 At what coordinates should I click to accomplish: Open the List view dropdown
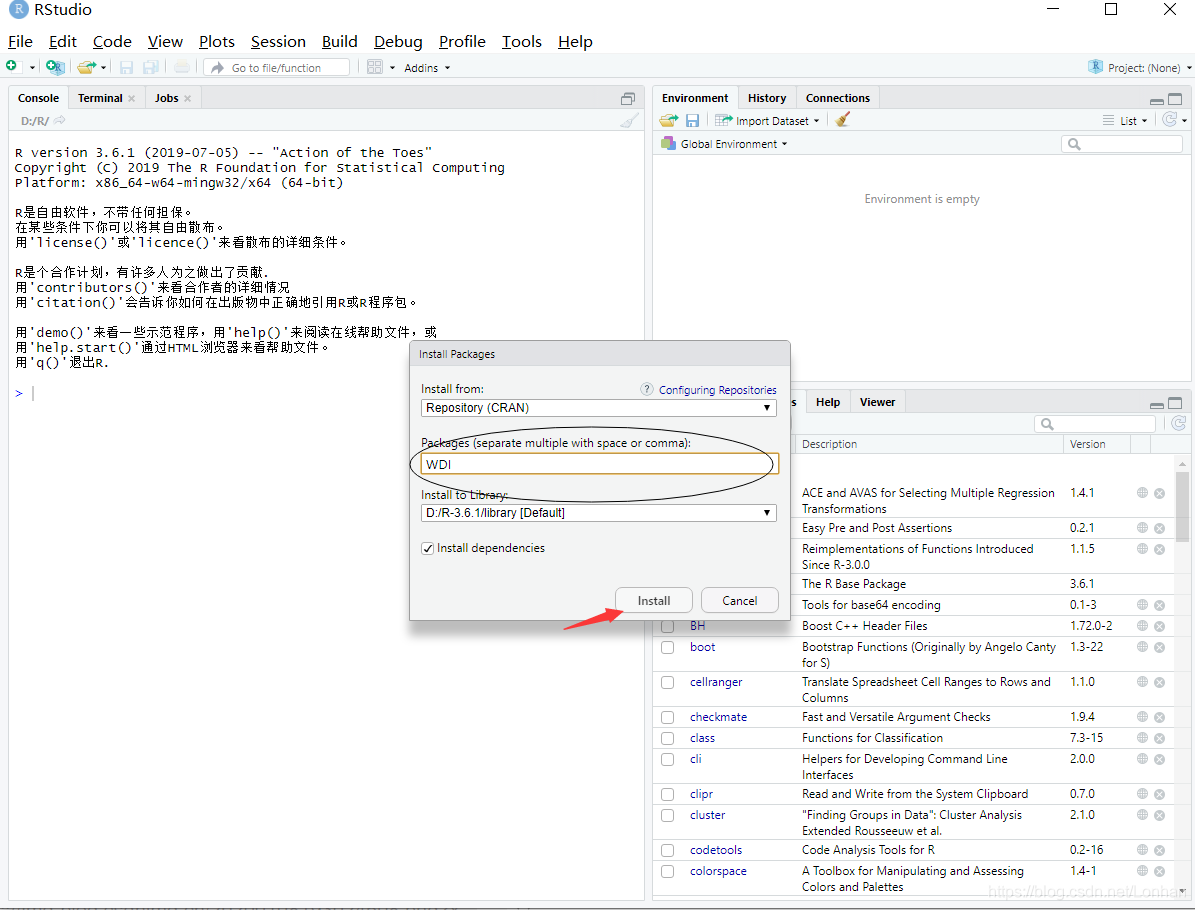point(1125,120)
